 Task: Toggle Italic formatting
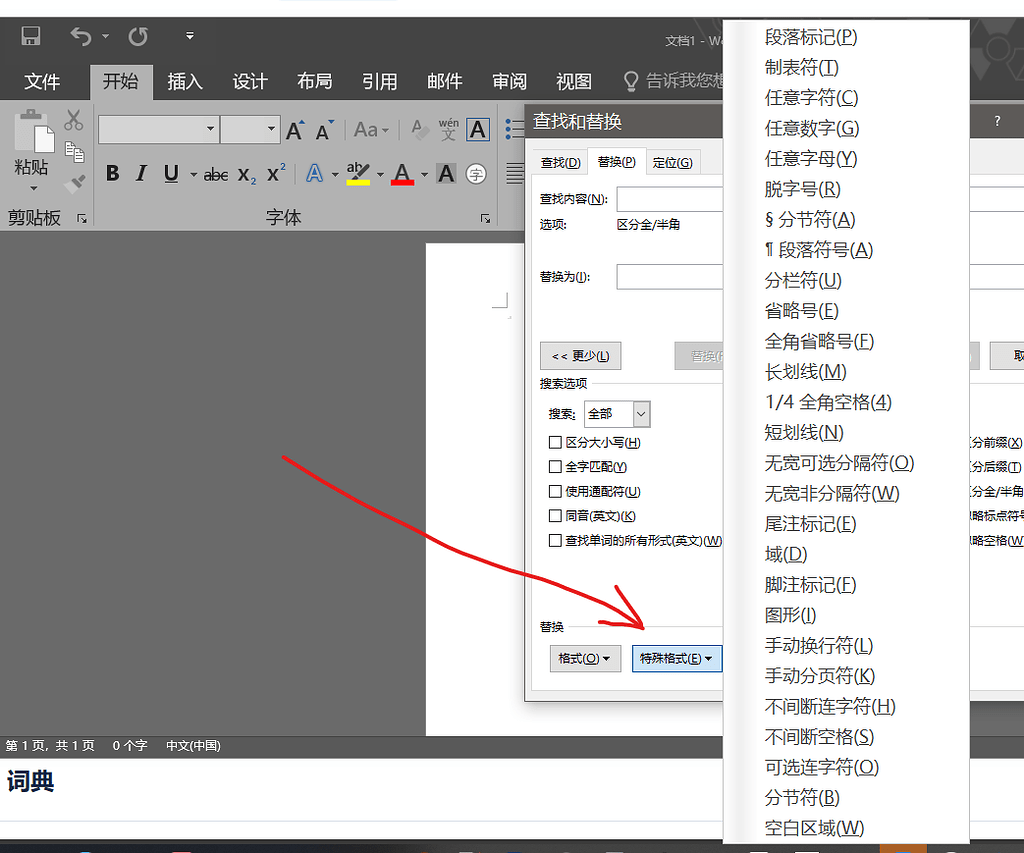[x=141, y=174]
